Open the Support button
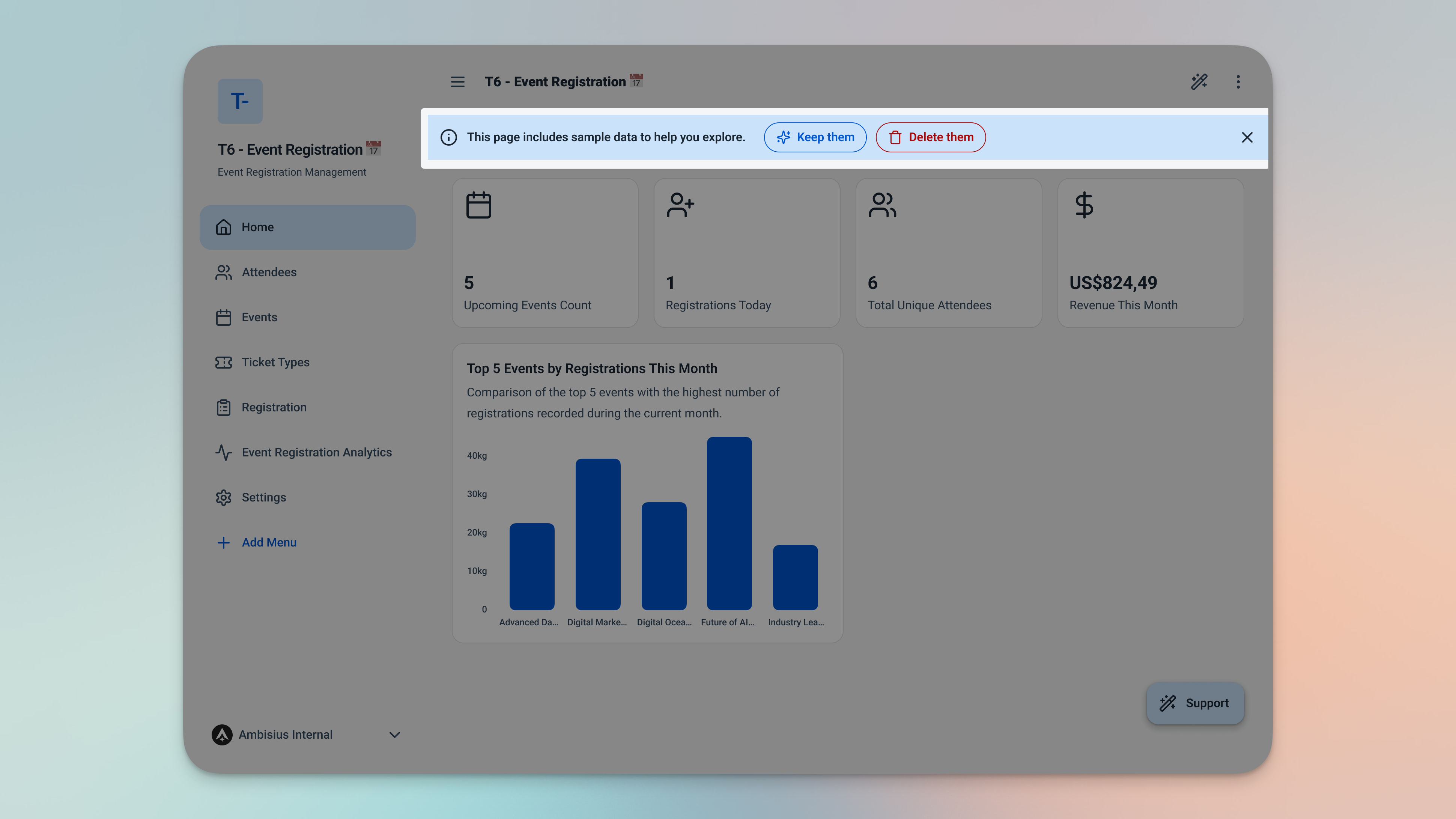Image resolution: width=1456 pixels, height=819 pixels. (1195, 703)
